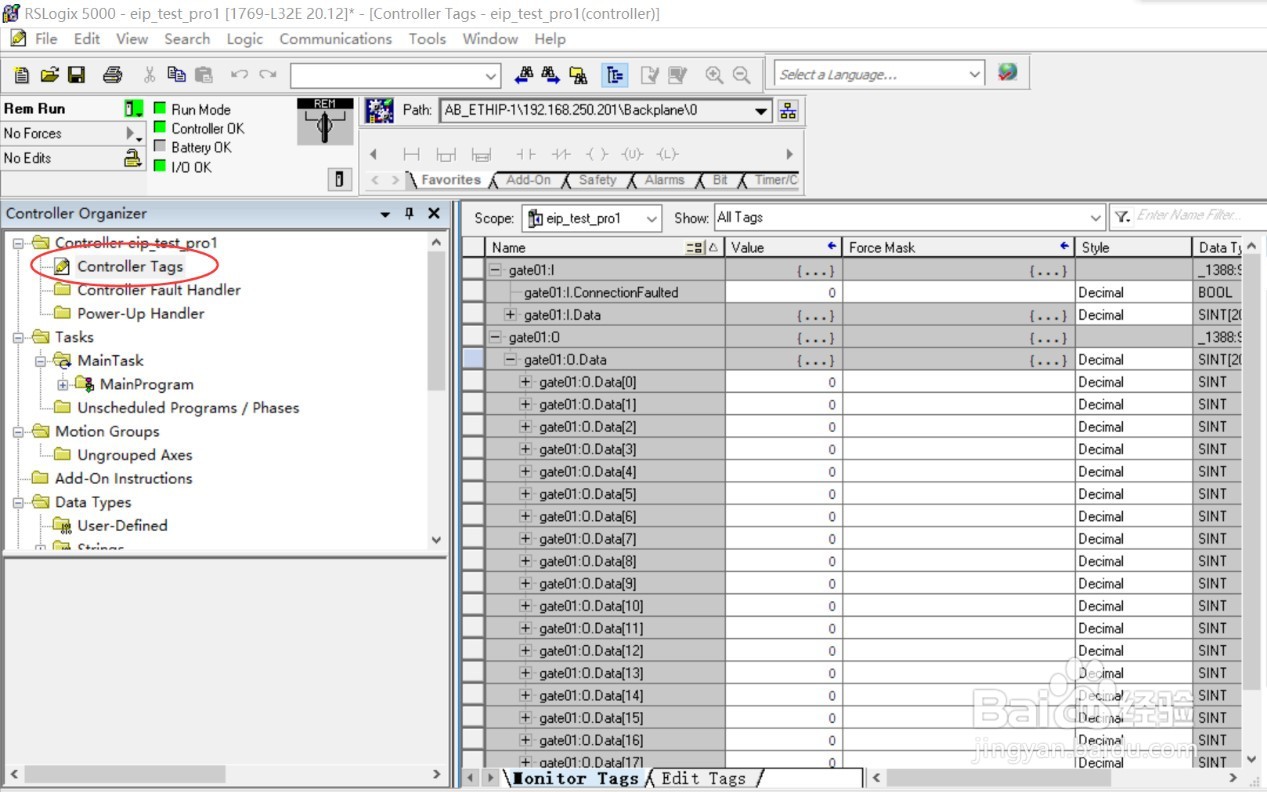Image resolution: width=1267 pixels, height=792 pixels.
Task: Click the globe language icon
Action: [x=1007, y=73]
